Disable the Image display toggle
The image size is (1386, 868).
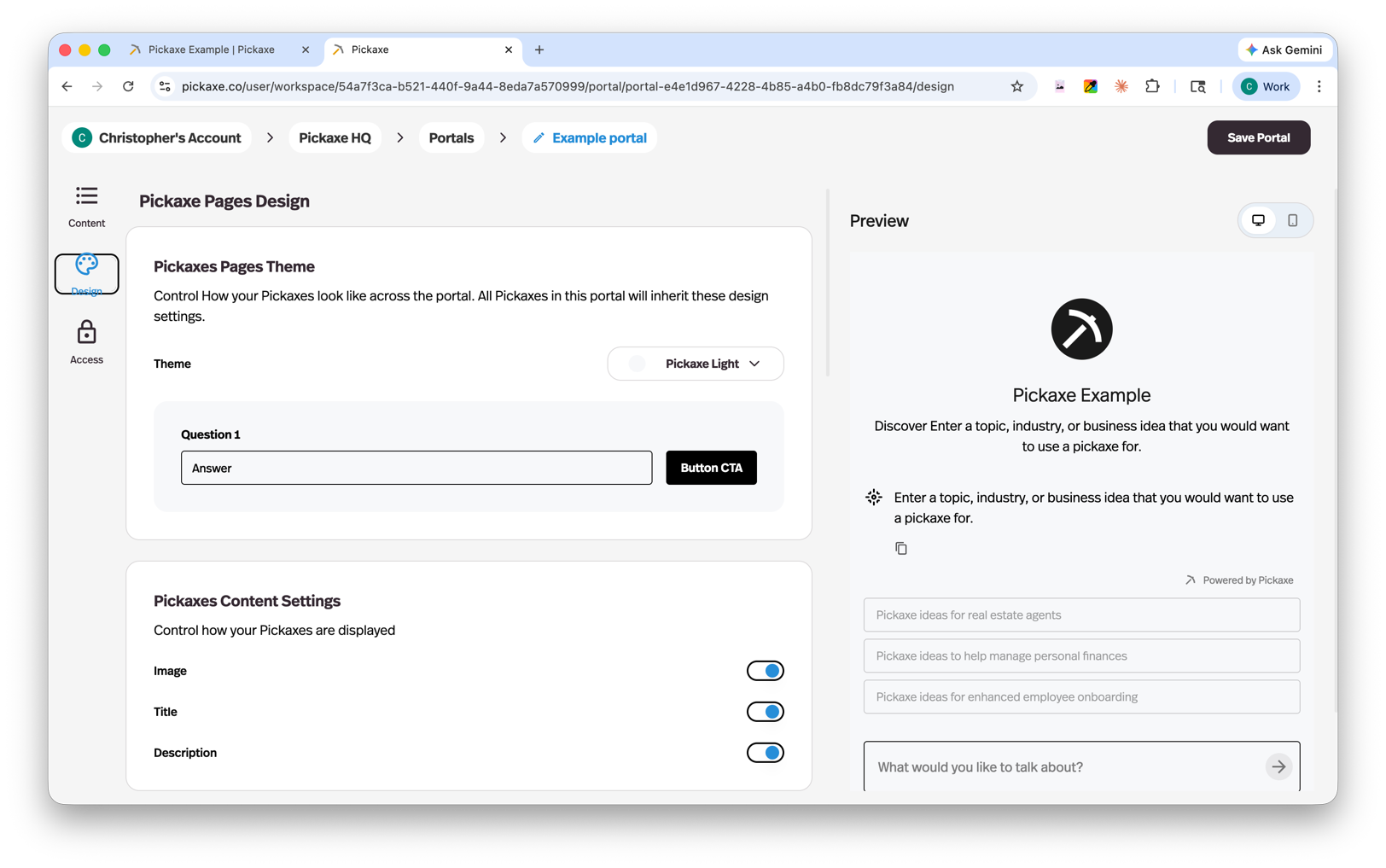pos(765,670)
